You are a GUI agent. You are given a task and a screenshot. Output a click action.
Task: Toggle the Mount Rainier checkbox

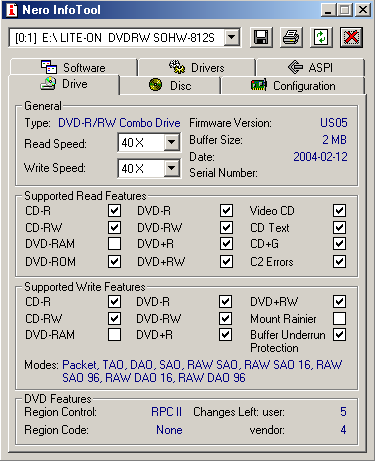339,319
